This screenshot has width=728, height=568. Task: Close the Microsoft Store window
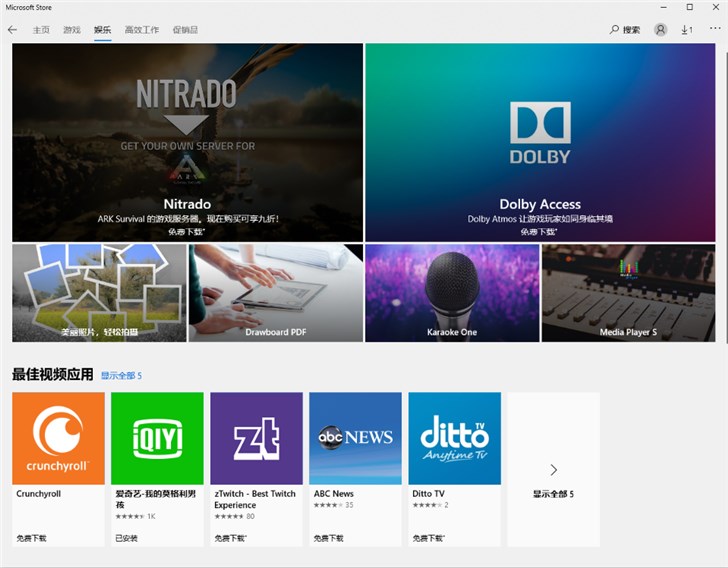click(716, 7)
